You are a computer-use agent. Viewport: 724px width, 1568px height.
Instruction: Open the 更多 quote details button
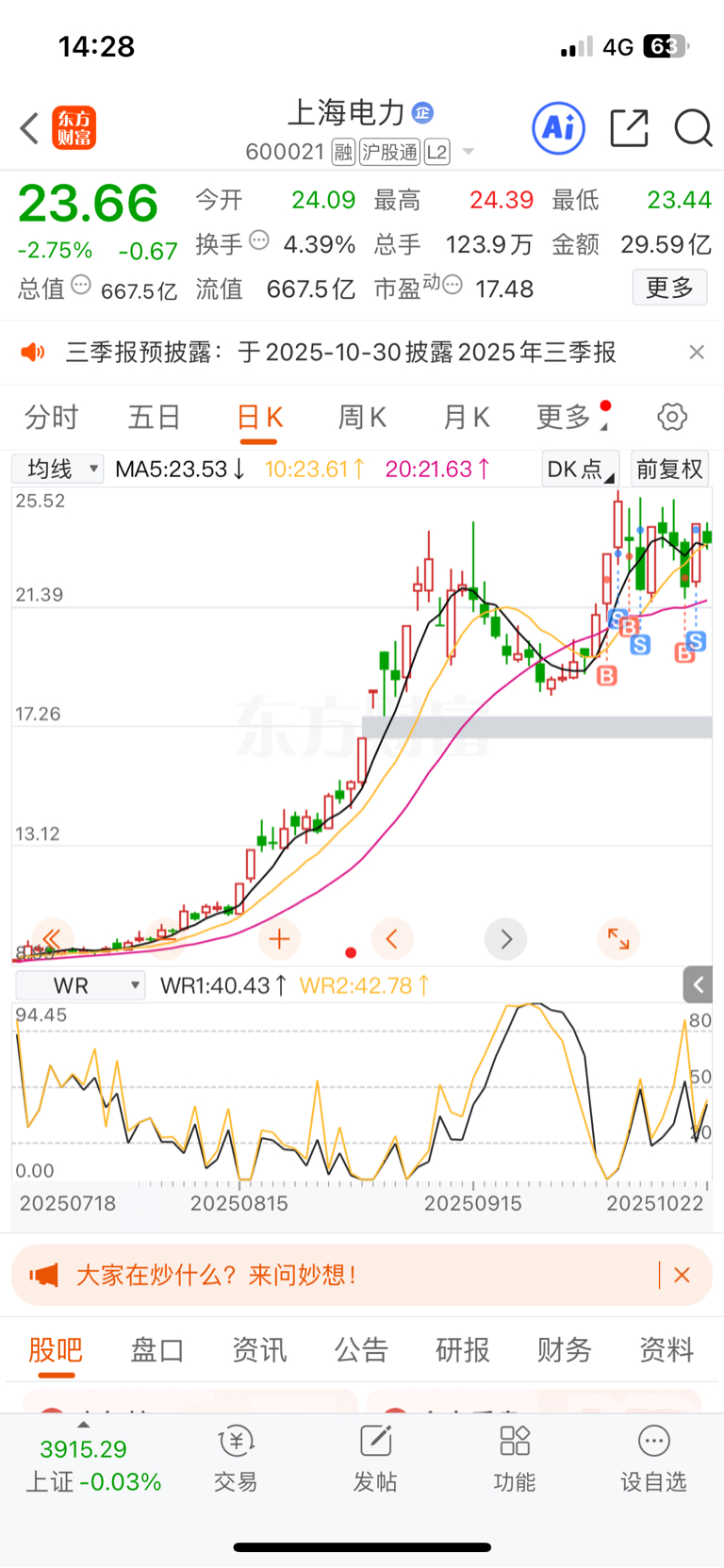pos(669,288)
